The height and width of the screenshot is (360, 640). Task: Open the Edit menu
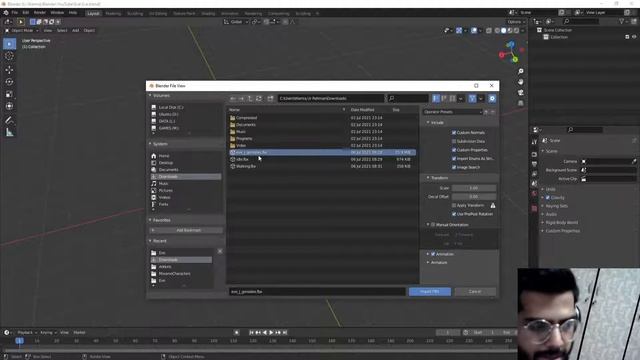click(25, 13)
